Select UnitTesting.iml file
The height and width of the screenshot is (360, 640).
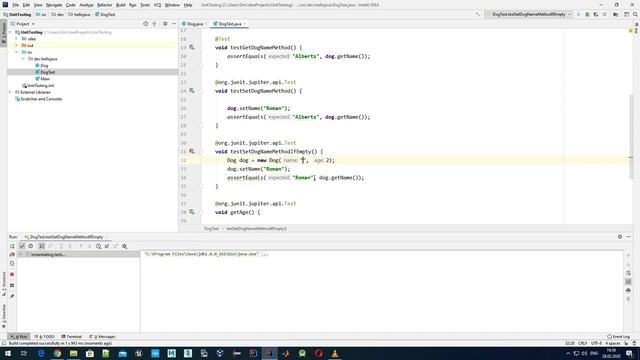click(x=38, y=86)
